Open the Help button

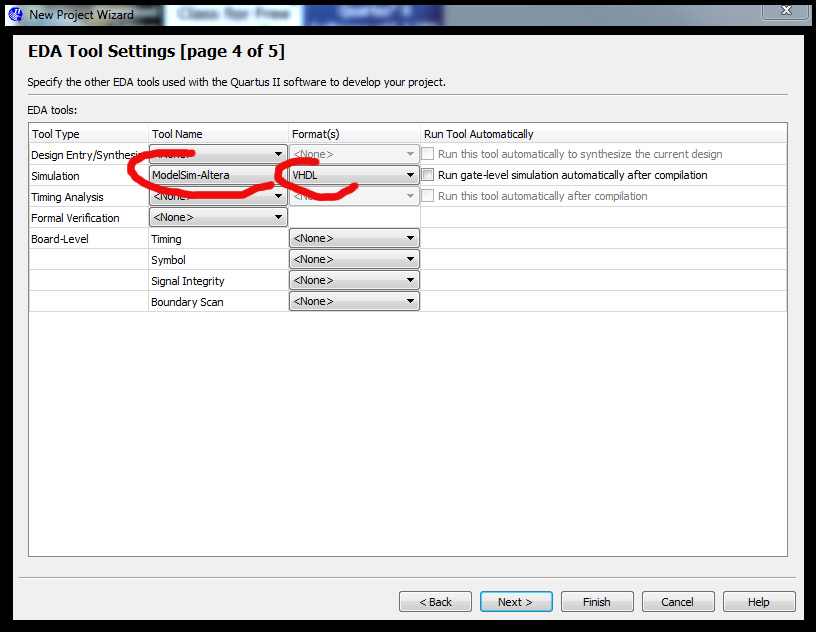(759, 602)
